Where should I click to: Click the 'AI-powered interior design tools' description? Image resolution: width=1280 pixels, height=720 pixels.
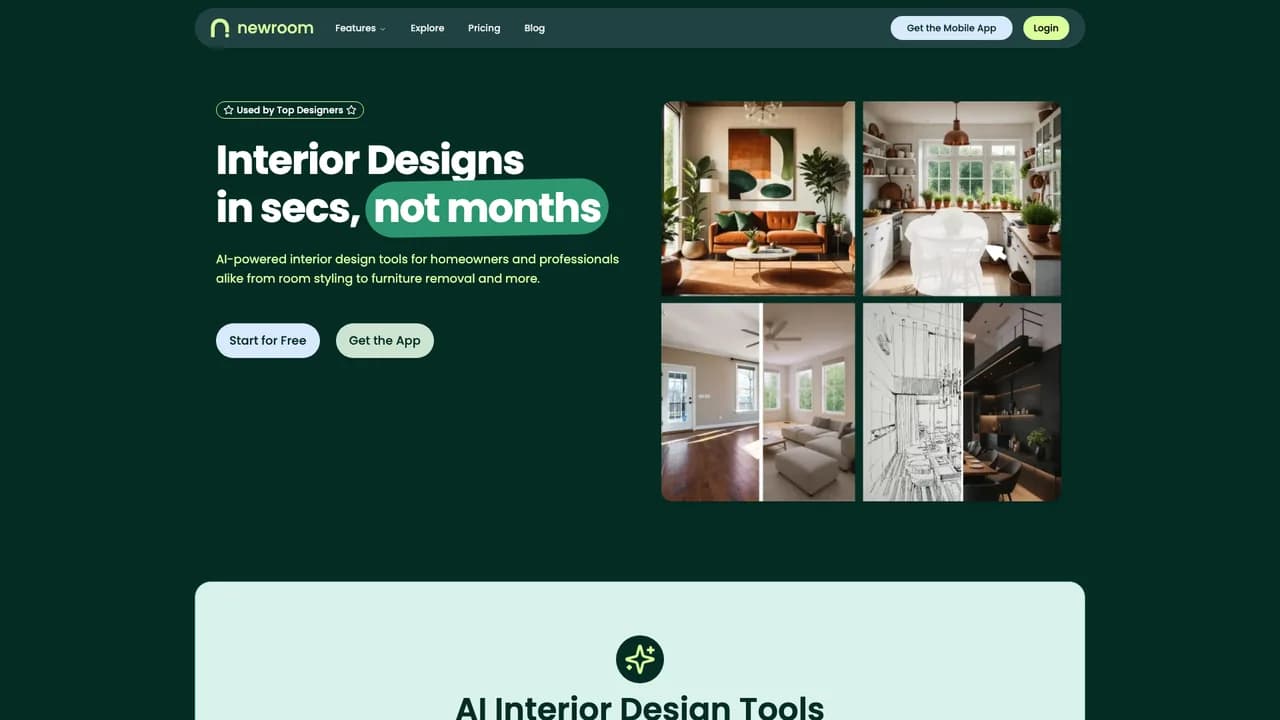coord(417,268)
